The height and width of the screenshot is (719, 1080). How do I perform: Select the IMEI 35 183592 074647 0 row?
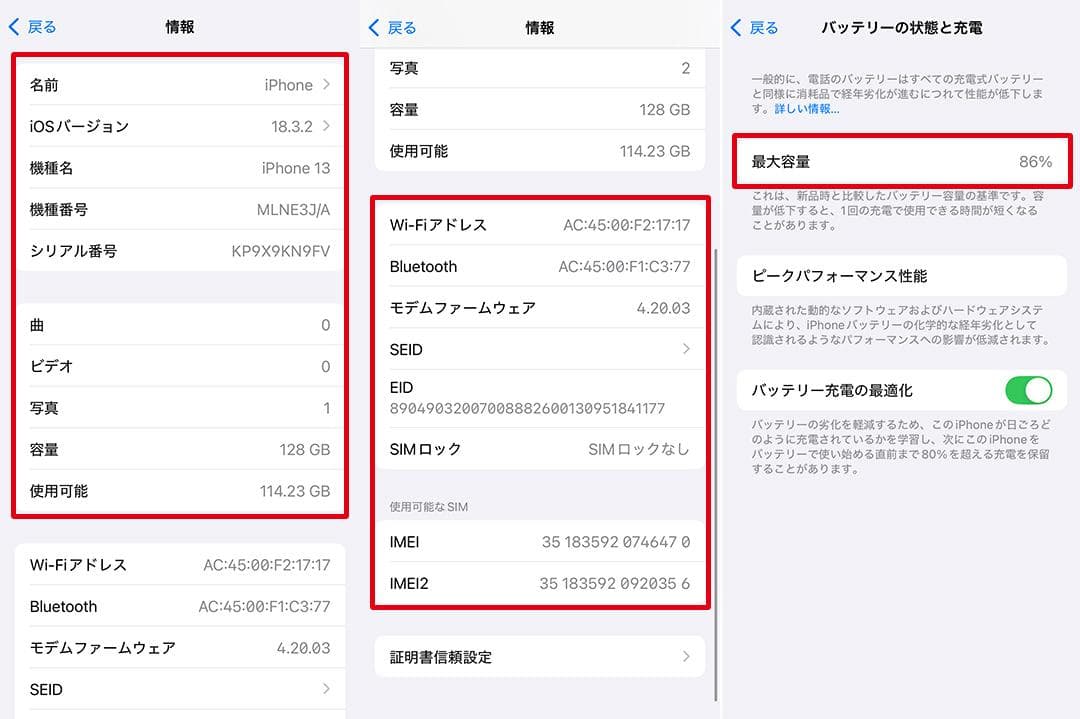pos(540,542)
